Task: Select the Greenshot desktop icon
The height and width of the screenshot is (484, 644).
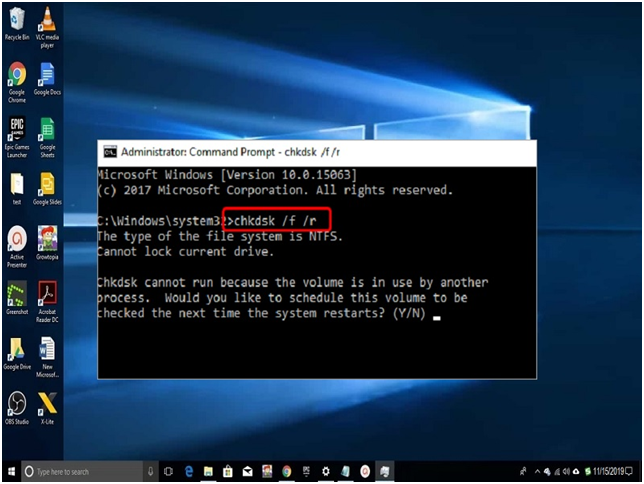Action: click(x=17, y=298)
